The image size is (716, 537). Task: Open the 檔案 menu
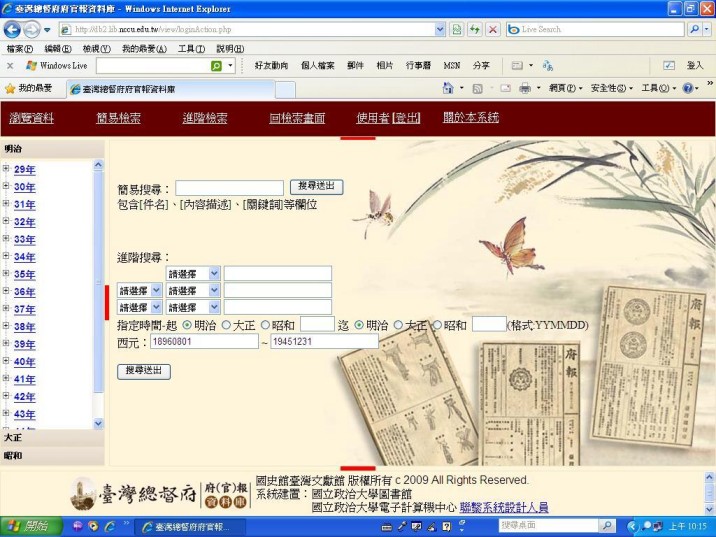point(20,49)
